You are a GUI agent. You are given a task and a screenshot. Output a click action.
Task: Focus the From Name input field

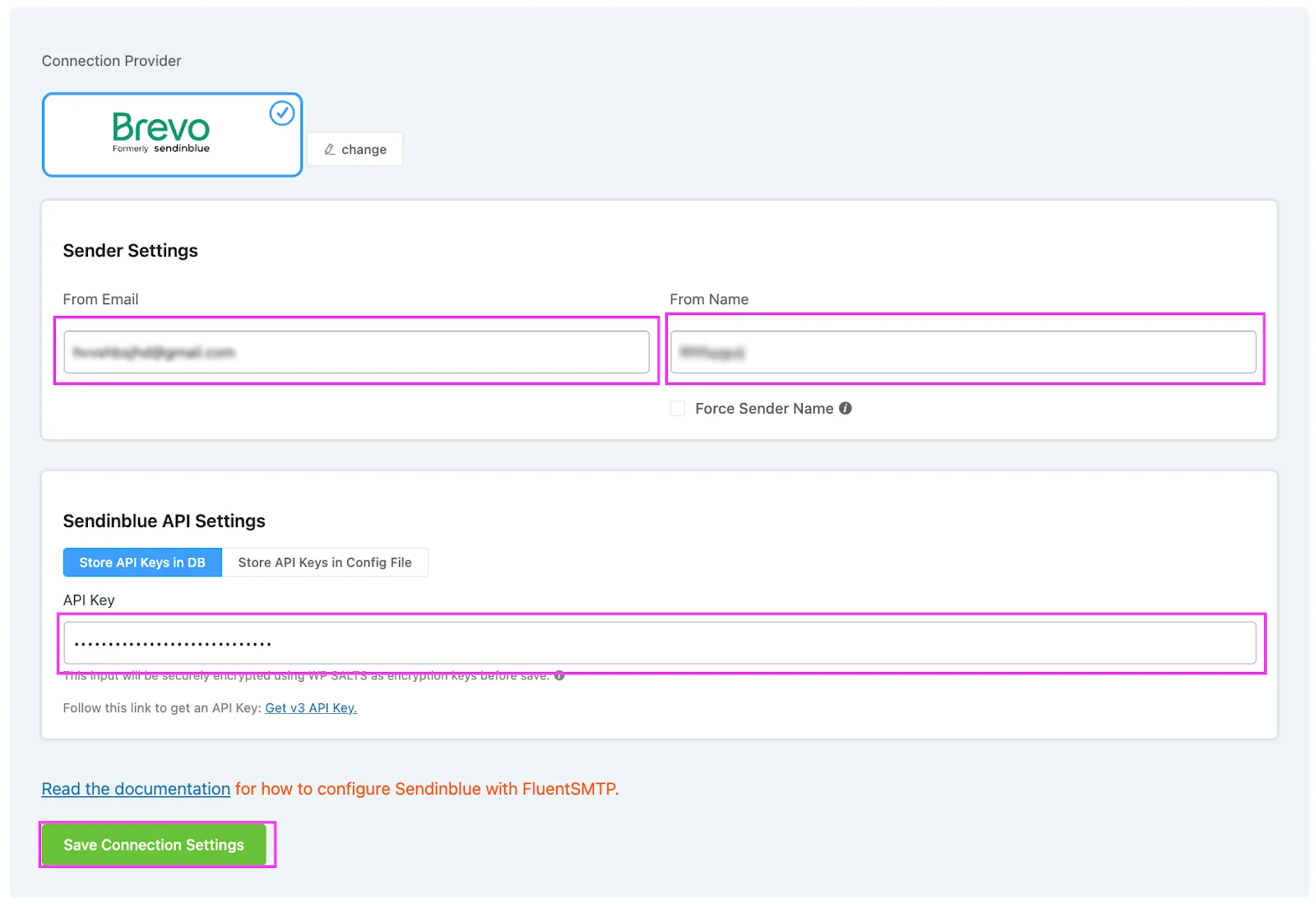pyautogui.click(x=963, y=352)
